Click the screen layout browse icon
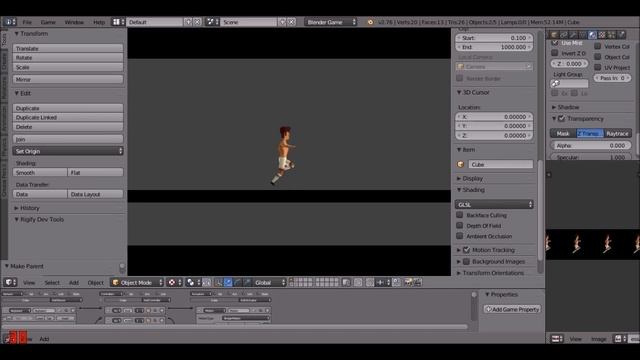Viewport: 640px width, 360px height. (x=118, y=22)
